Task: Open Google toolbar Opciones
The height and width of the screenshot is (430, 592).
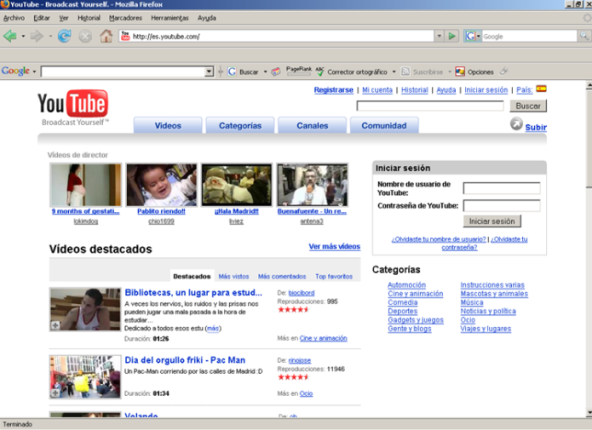Action: [x=475, y=72]
